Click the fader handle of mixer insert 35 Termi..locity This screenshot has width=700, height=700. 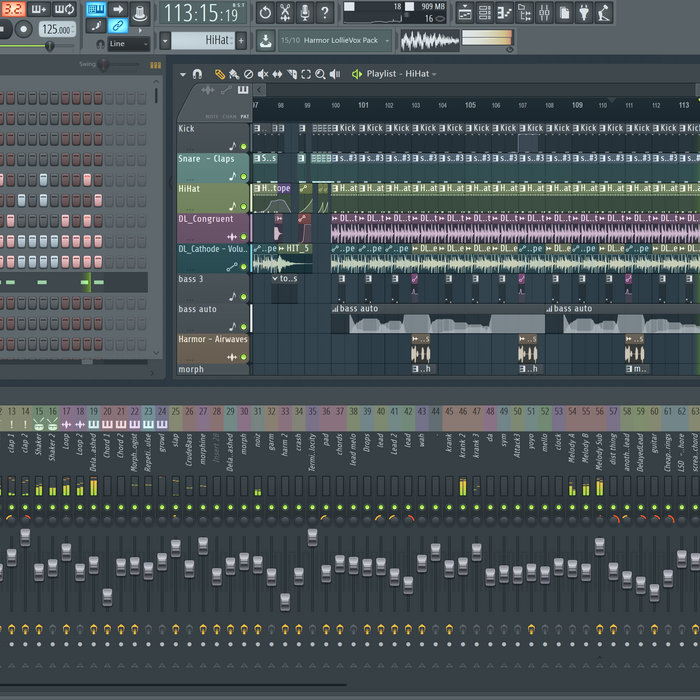click(312, 537)
